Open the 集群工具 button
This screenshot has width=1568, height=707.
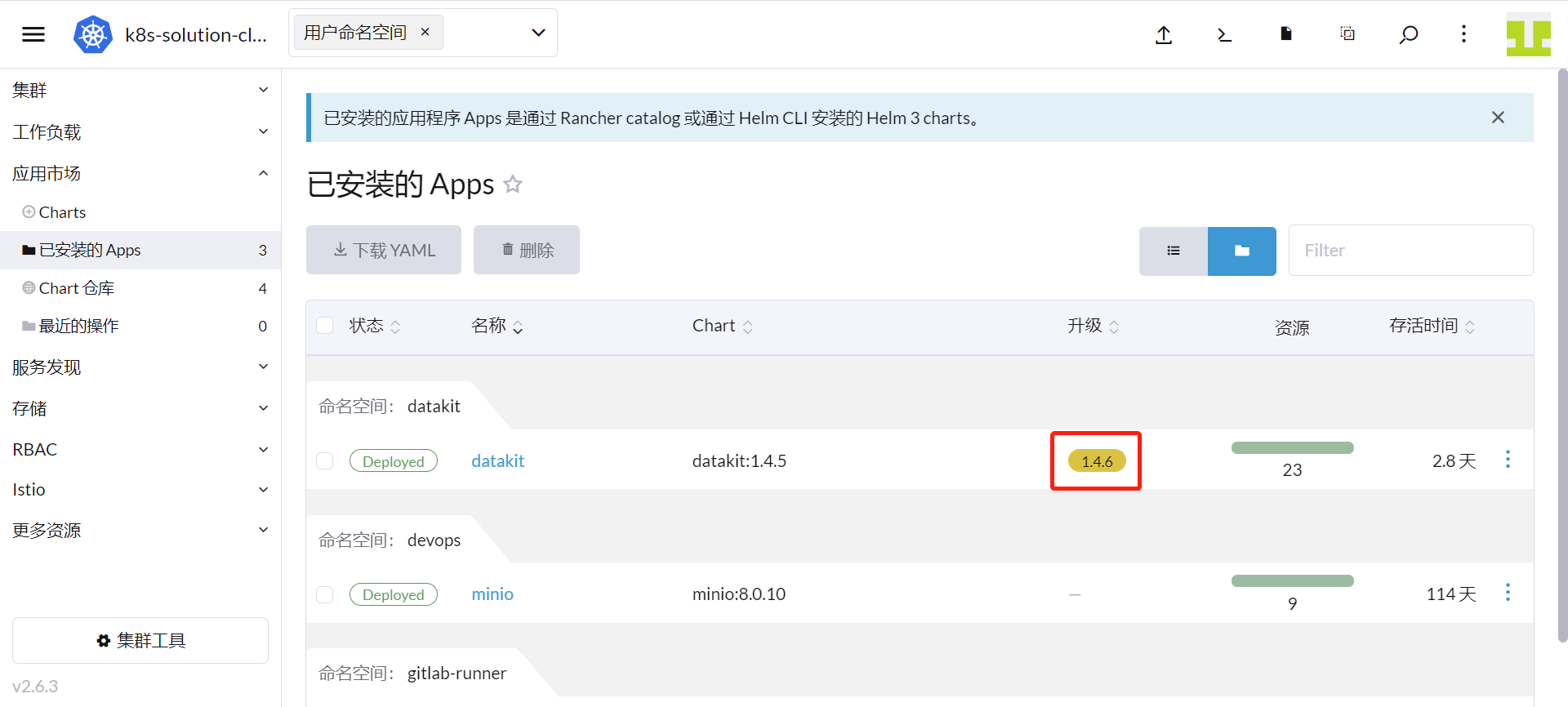tap(140, 640)
